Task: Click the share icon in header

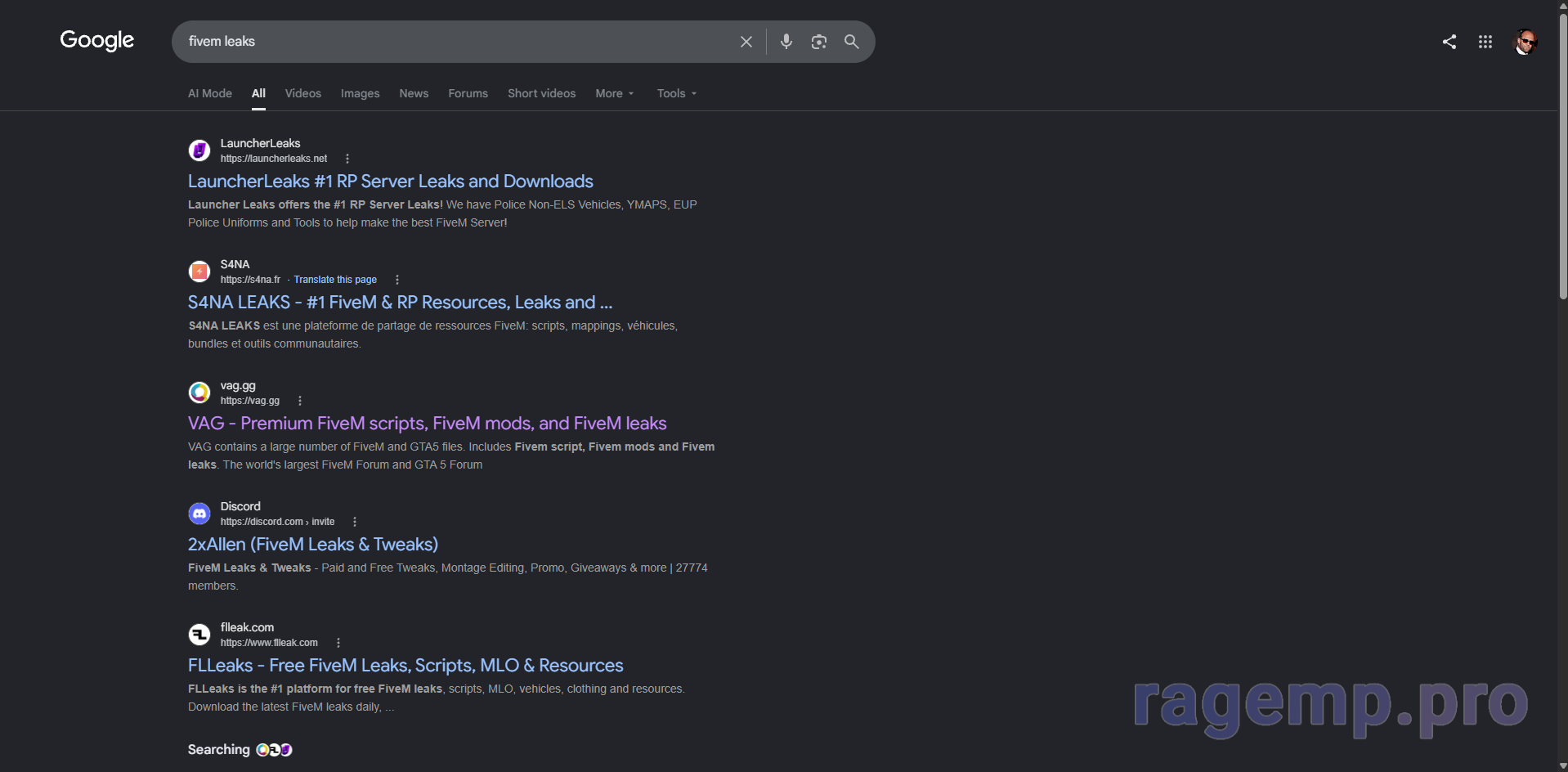Action: (1449, 42)
